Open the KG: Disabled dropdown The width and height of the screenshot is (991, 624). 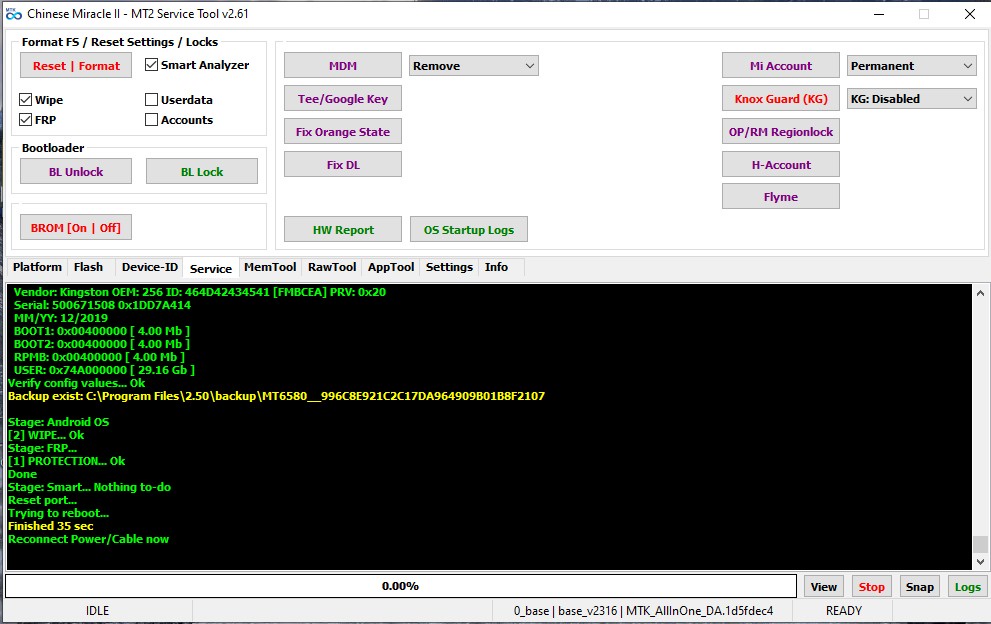(x=911, y=99)
